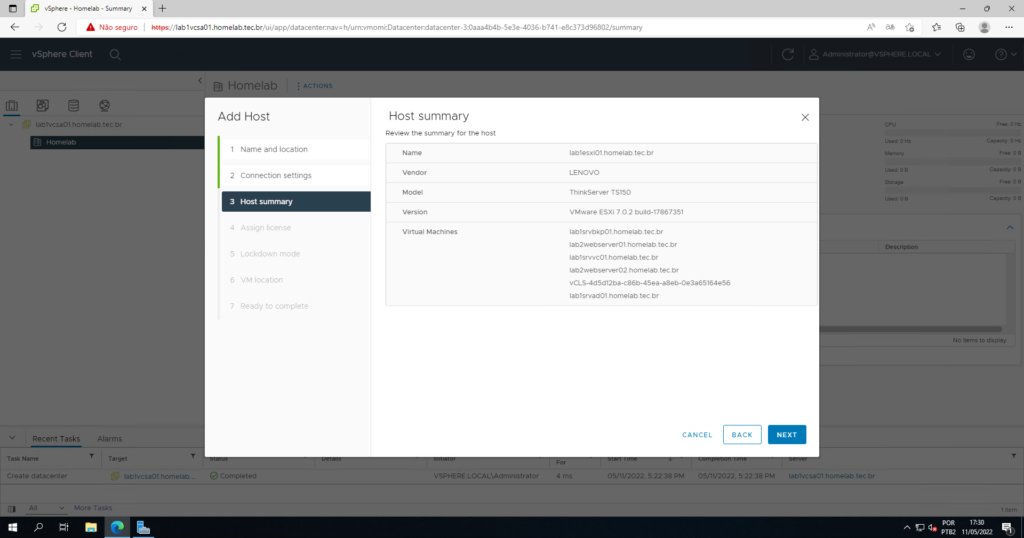Collapse the background panel chevron
This screenshot has height=538, width=1024.
[1010, 227]
